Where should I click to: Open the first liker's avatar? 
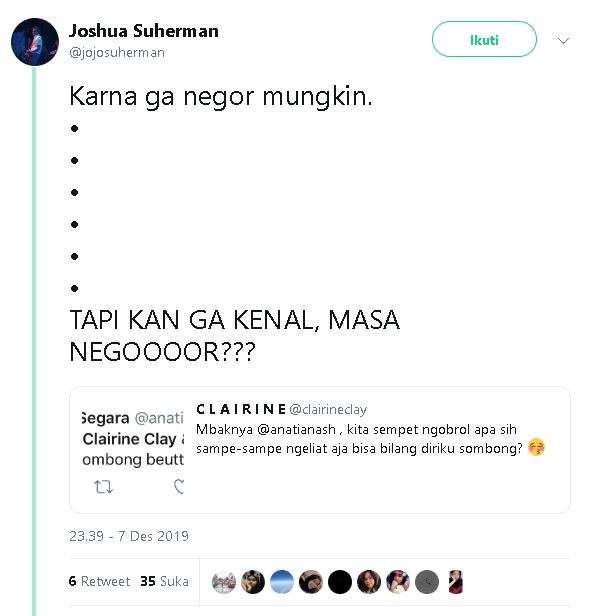pyautogui.click(x=223, y=582)
